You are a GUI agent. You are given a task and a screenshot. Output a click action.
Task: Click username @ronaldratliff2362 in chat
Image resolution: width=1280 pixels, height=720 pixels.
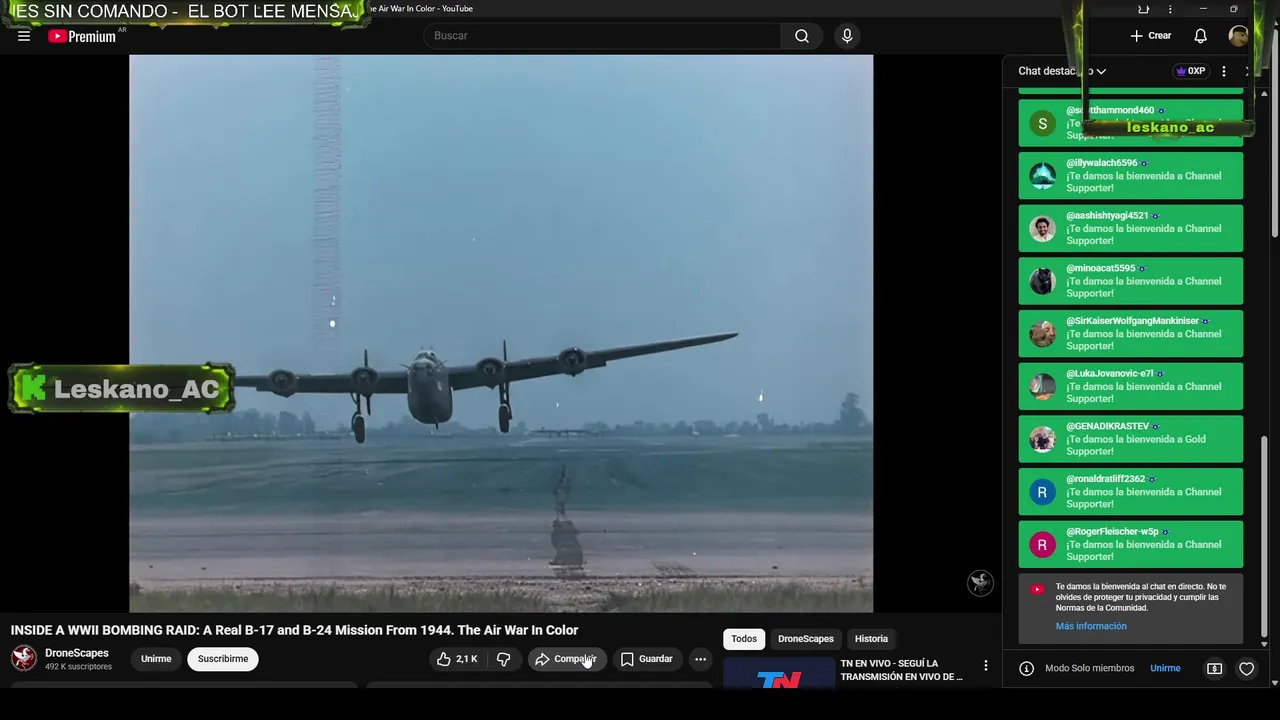pos(1105,479)
